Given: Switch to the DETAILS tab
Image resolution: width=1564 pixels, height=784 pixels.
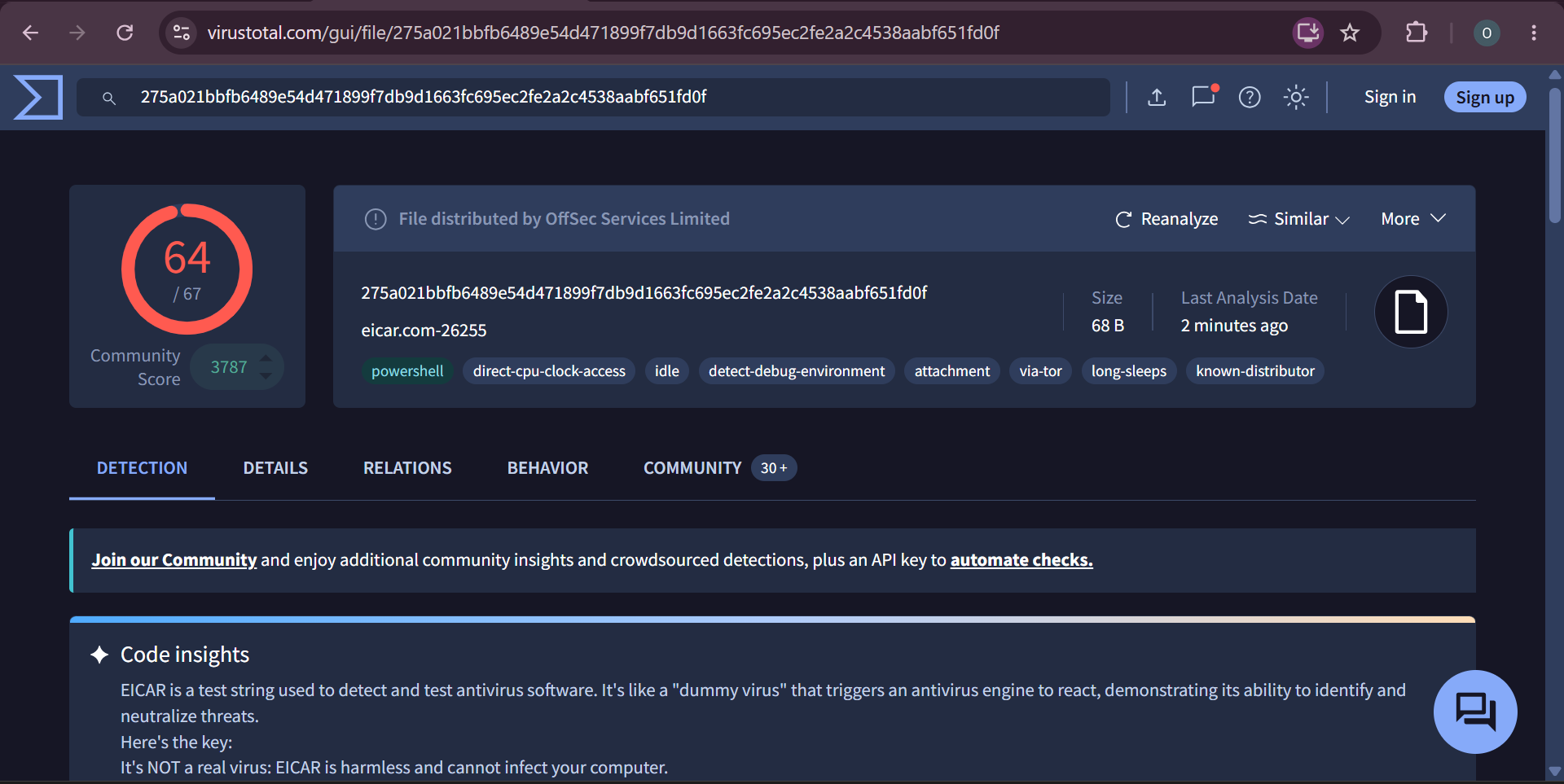Looking at the screenshot, I should click(x=275, y=468).
